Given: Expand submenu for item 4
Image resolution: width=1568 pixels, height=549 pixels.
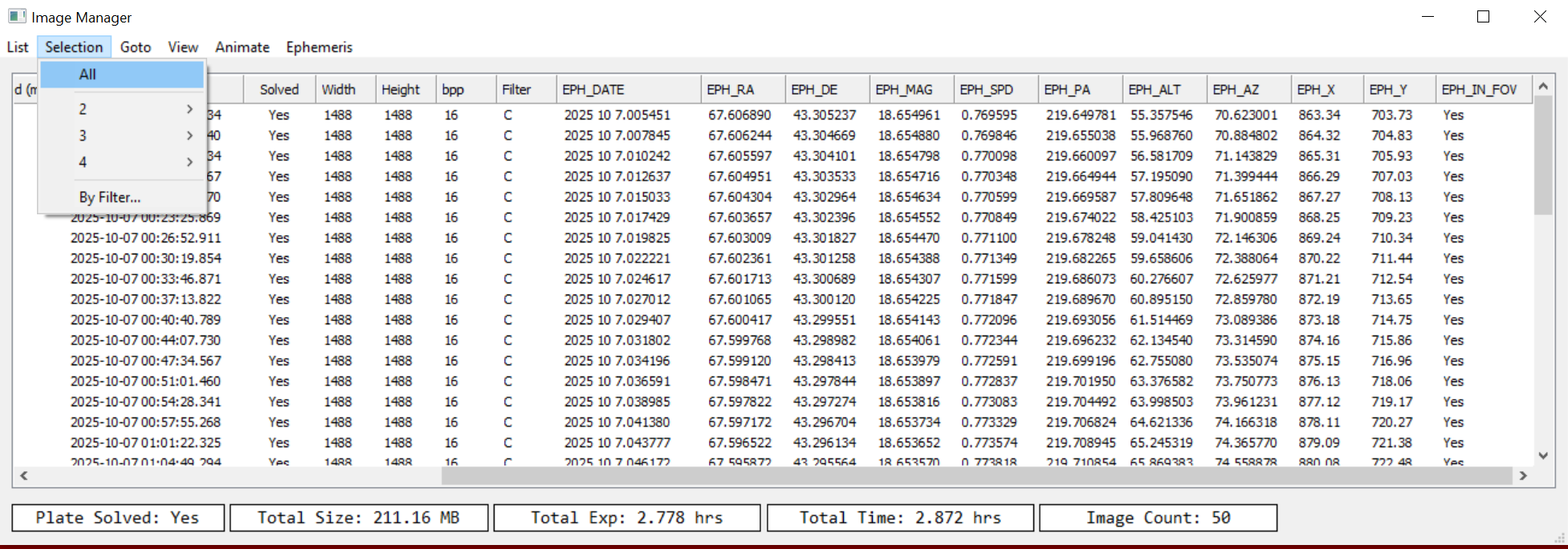Looking at the screenshot, I should point(122,162).
